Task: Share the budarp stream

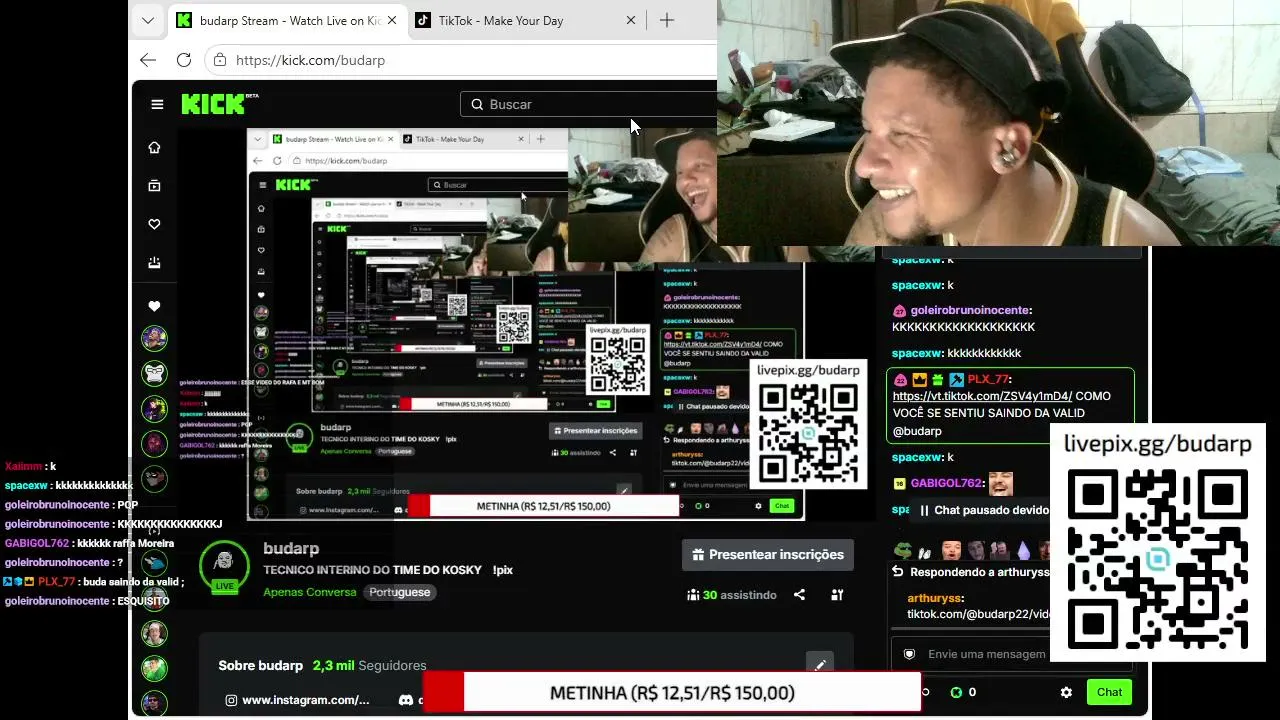Action: tap(799, 595)
